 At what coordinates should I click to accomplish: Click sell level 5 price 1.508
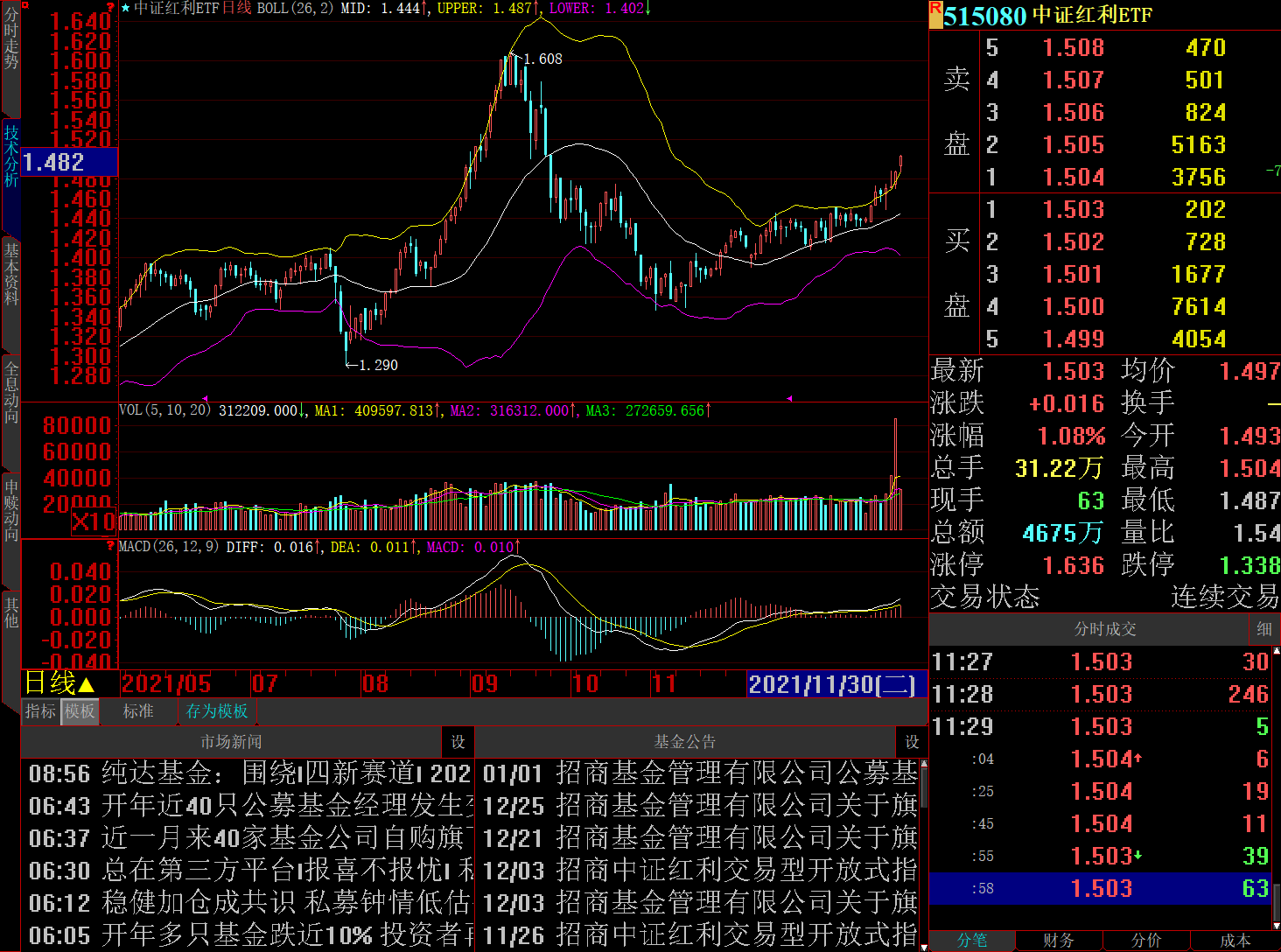click(1074, 48)
